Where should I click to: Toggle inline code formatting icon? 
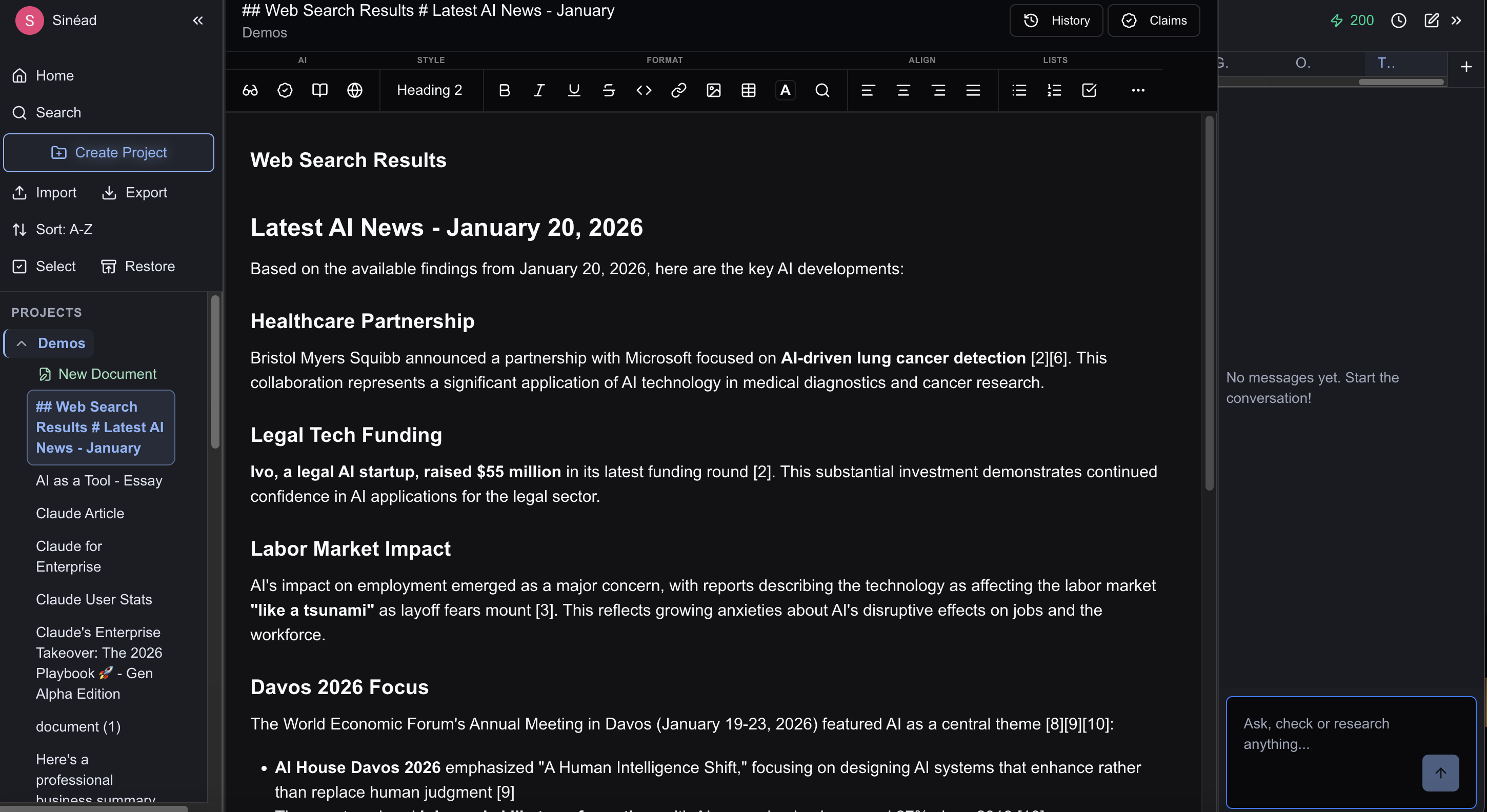click(x=644, y=90)
